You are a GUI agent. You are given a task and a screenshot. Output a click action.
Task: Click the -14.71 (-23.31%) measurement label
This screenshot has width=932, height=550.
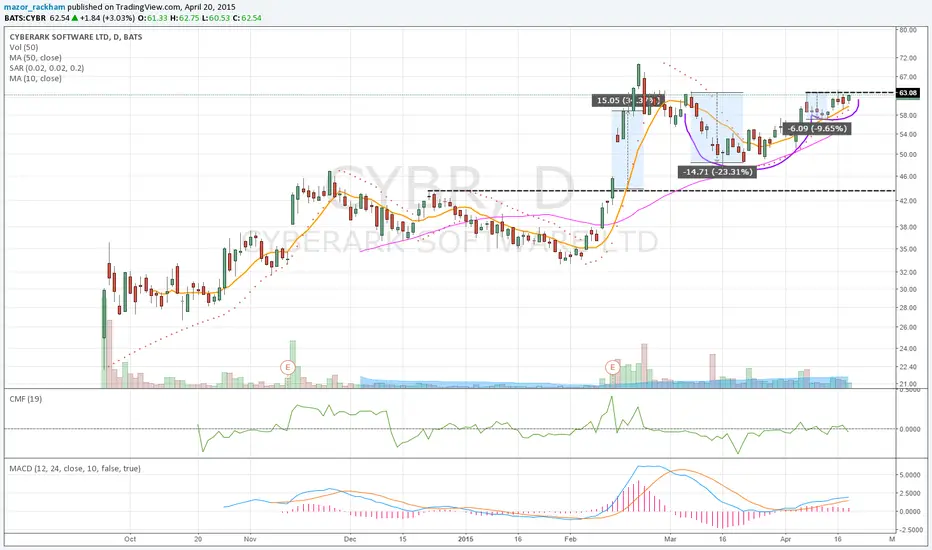(x=717, y=172)
